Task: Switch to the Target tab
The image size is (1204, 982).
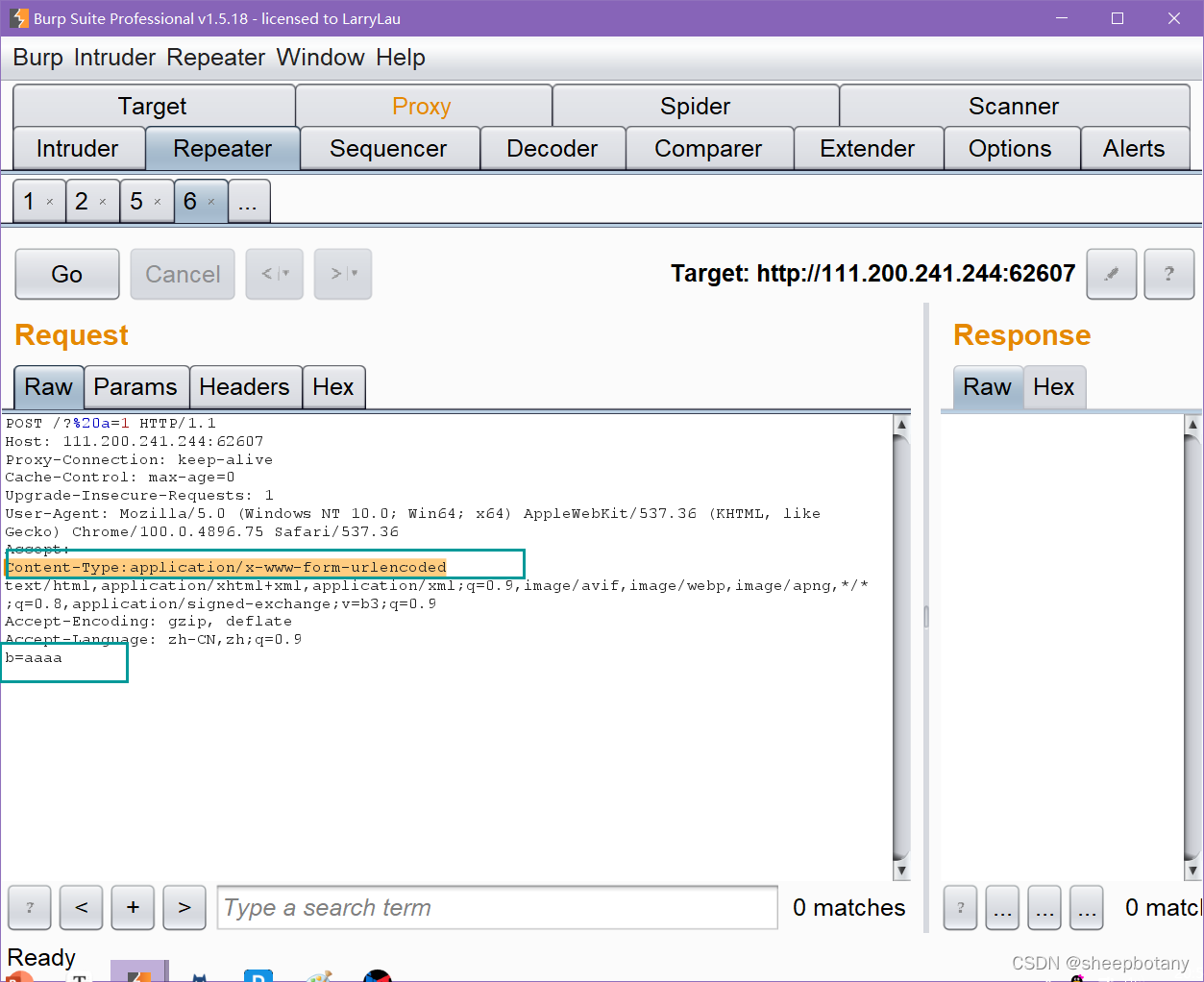Action: [154, 106]
